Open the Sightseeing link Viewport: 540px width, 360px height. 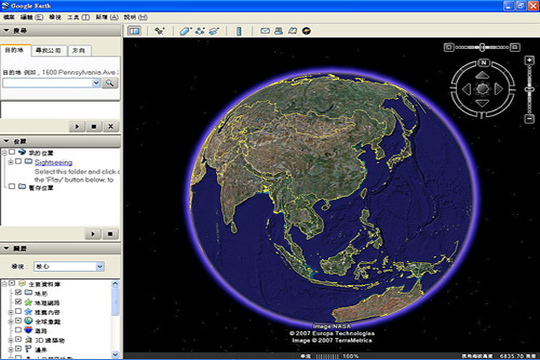click(53, 162)
